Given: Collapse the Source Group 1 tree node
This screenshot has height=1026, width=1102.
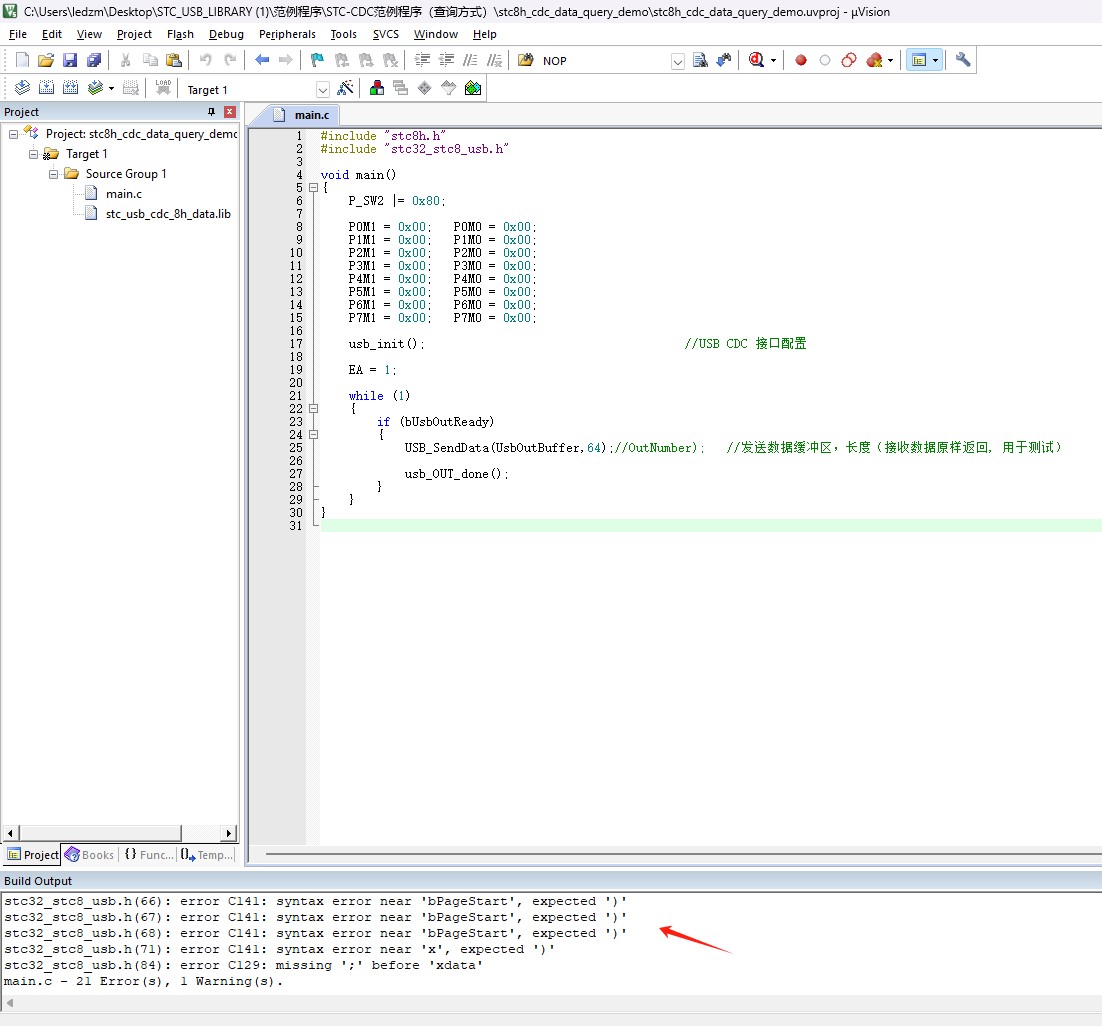Looking at the screenshot, I should 54,174.
